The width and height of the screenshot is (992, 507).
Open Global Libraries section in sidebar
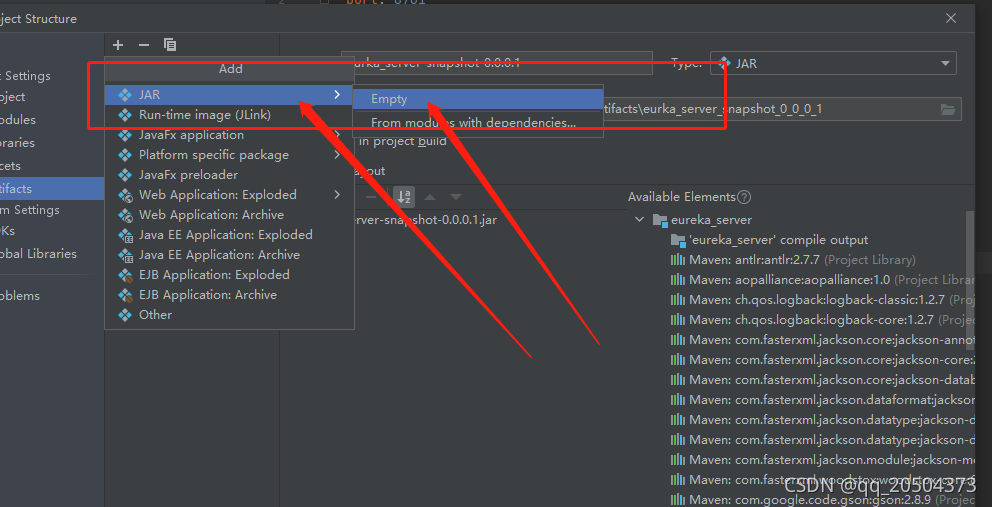[38, 254]
